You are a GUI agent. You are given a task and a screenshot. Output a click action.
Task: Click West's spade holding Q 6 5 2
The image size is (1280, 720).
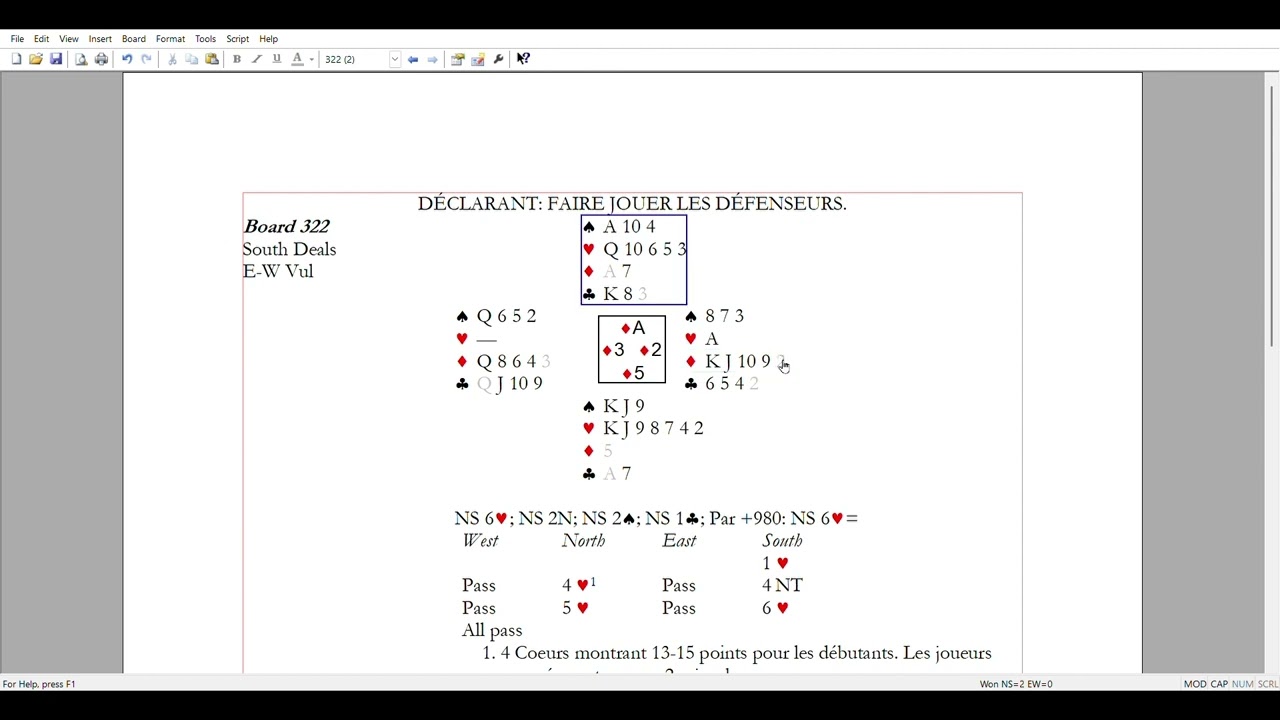[497, 316]
